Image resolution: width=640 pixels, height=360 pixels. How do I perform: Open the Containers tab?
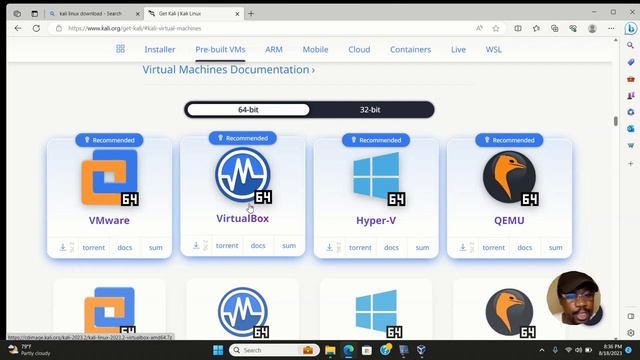point(411,49)
